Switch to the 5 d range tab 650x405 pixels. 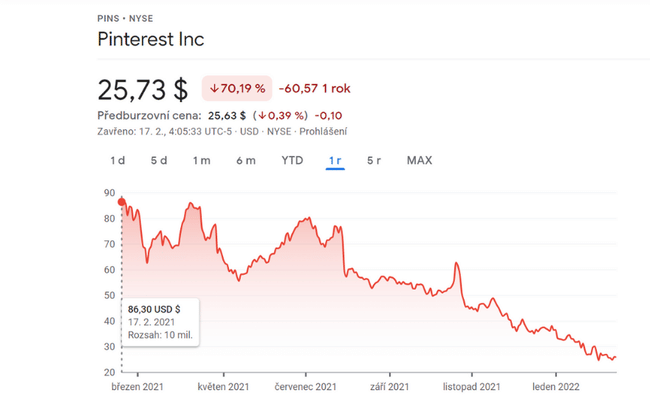pos(159,160)
